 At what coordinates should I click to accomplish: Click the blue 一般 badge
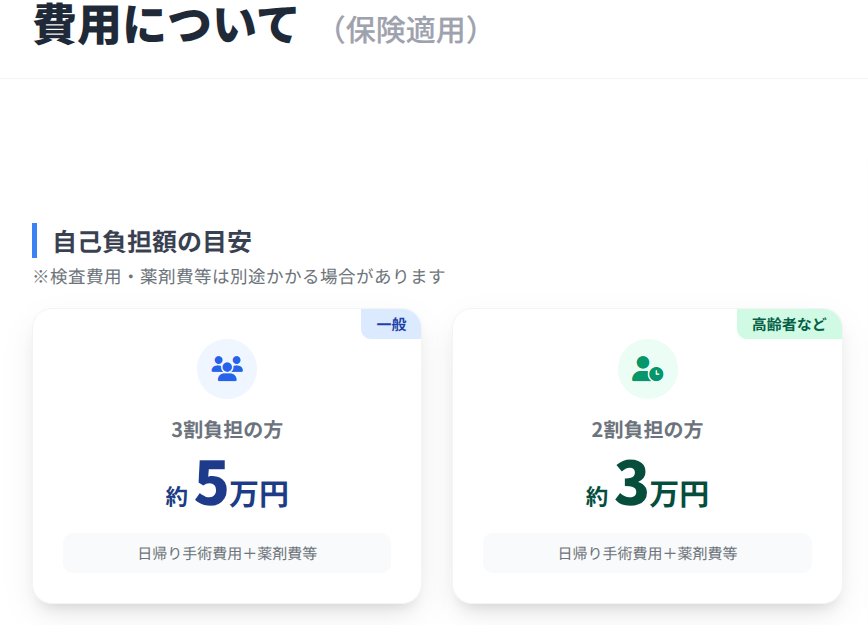[391, 324]
